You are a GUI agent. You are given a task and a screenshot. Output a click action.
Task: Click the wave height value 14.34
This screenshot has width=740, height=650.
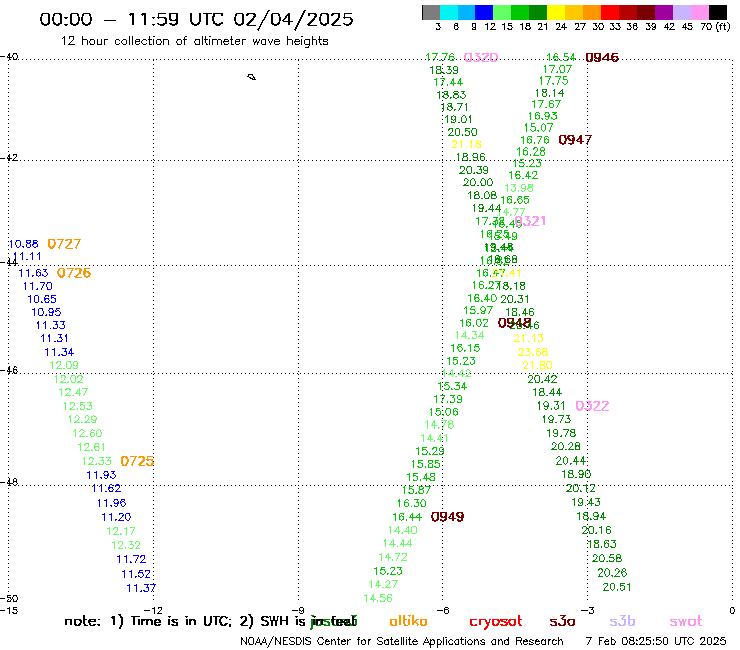point(470,335)
